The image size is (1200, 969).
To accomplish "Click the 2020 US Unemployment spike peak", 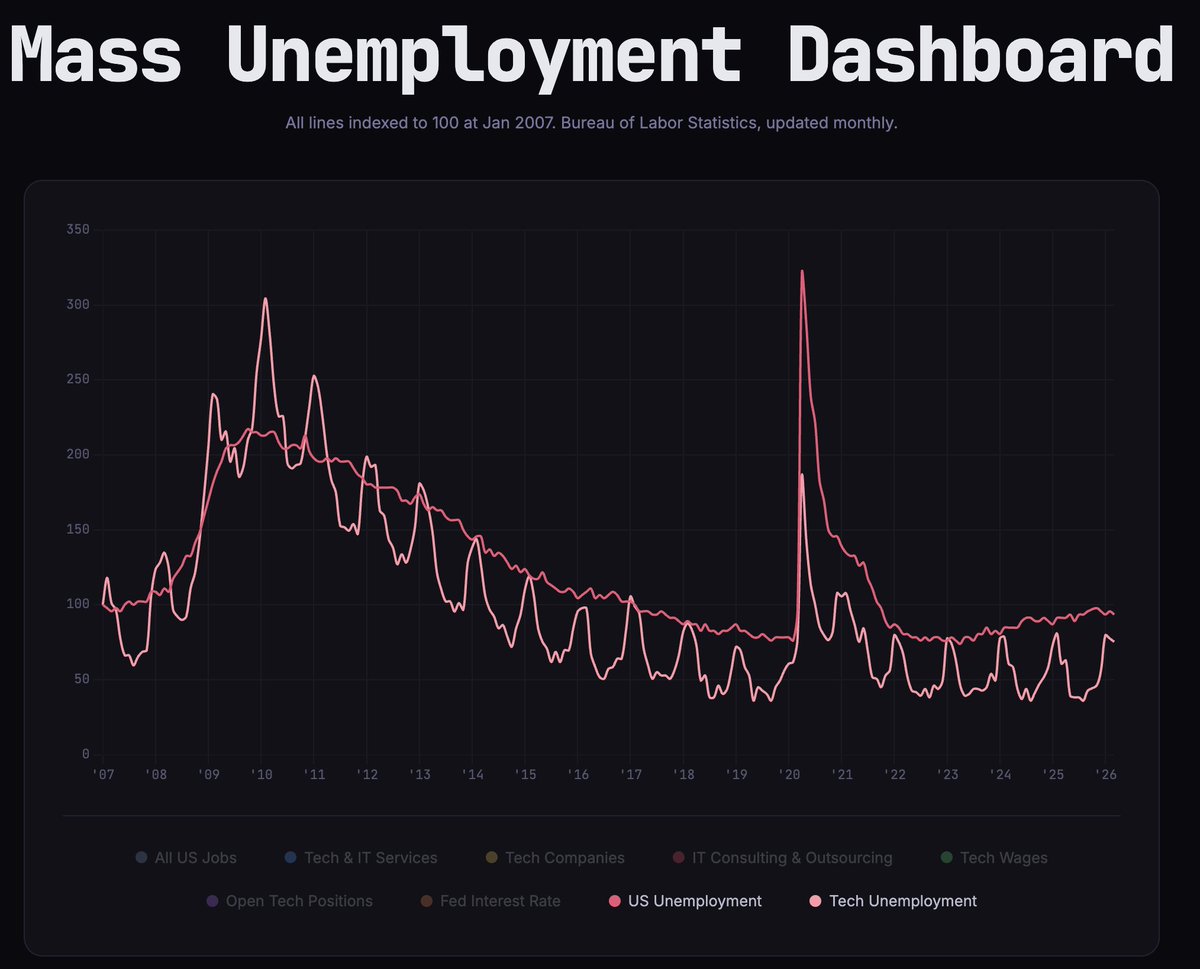I will [x=802, y=272].
